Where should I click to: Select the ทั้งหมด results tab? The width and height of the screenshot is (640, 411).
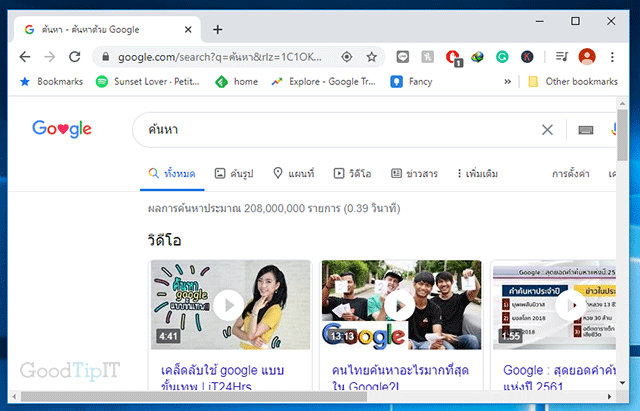click(x=172, y=173)
